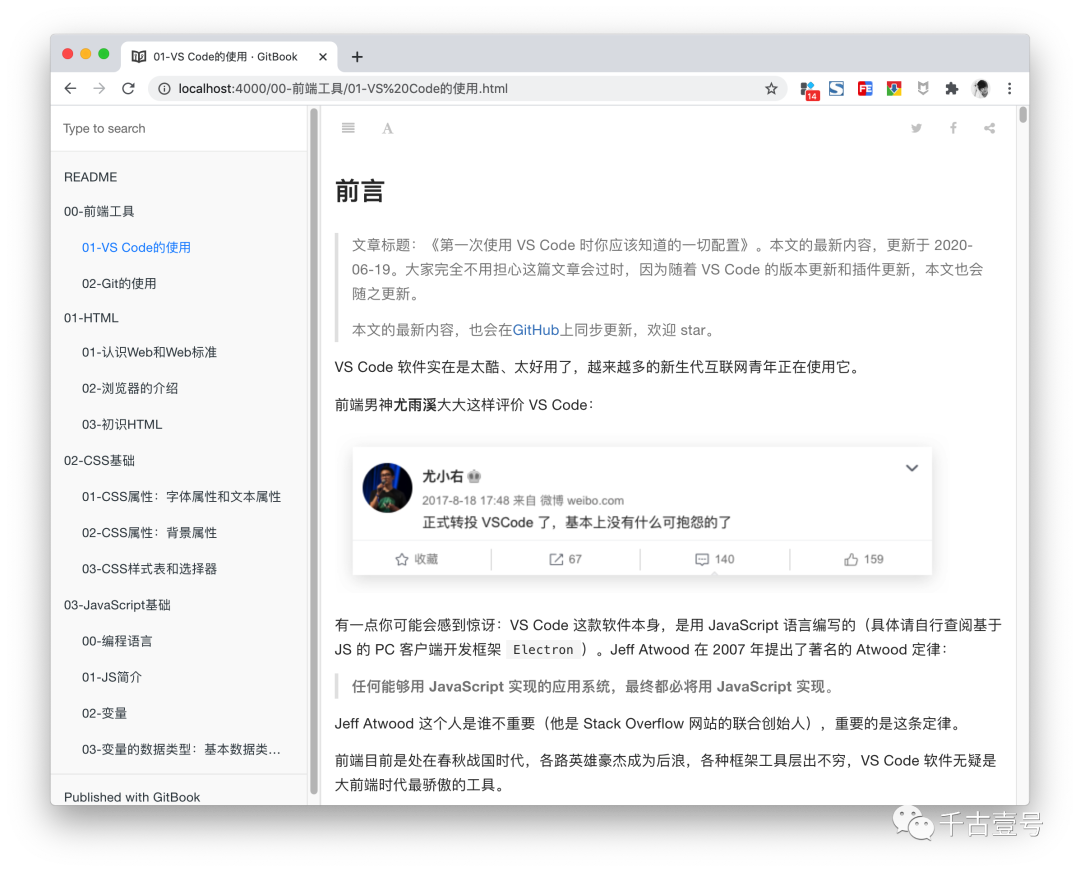Select 01-VS Code的使用 page
Image resolution: width=1080 pixels, height=872 pixels.
pyautogui.click(x=136, y=247)
